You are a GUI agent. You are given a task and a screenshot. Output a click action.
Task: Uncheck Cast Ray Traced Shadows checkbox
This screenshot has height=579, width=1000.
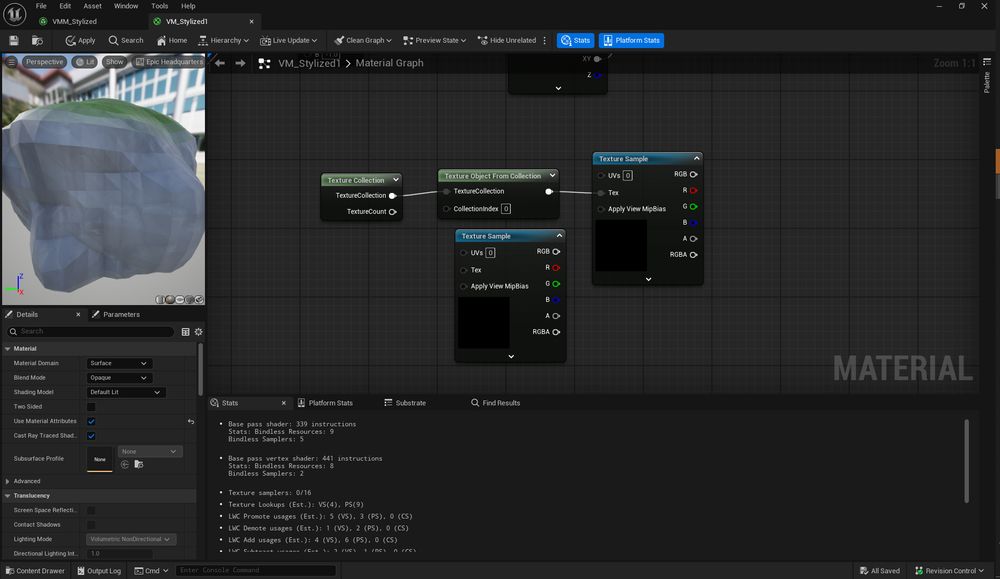point(91,436)
